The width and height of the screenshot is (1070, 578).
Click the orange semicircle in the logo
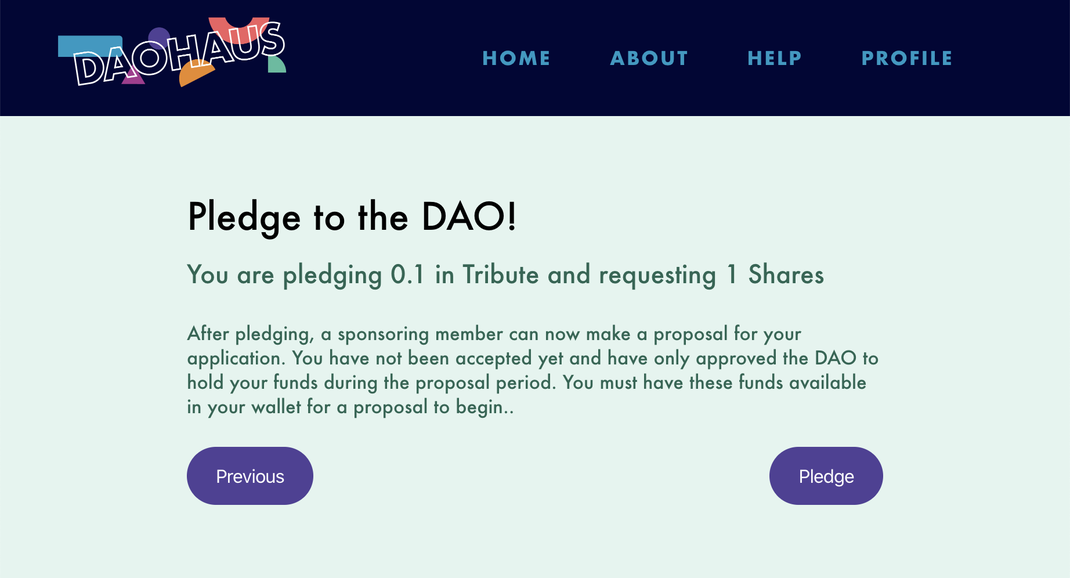coord(196,74)
